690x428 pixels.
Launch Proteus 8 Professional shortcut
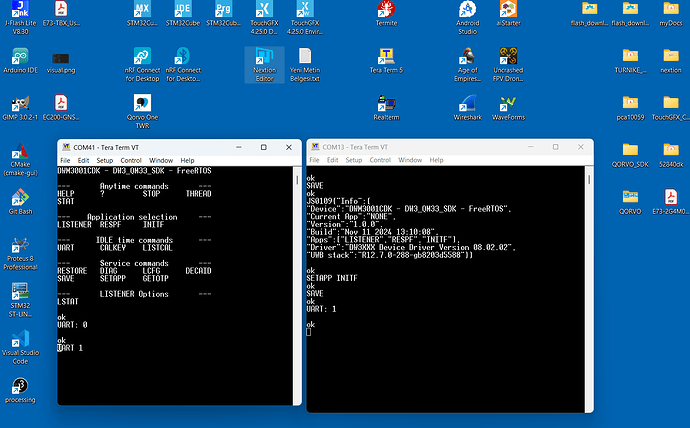tap(20, 253)
